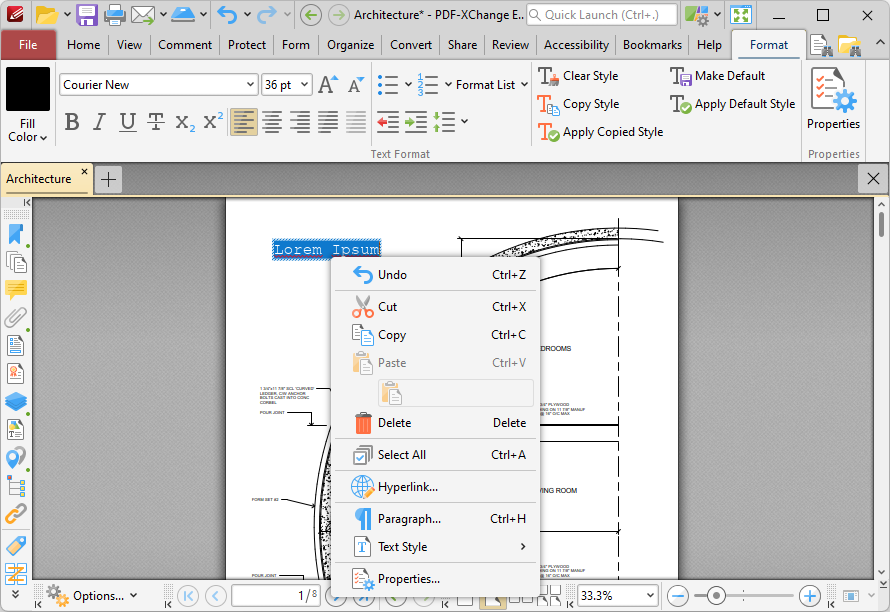Enable right text alignment
Viewport: 890px width, 612px height.
[300, 121]
